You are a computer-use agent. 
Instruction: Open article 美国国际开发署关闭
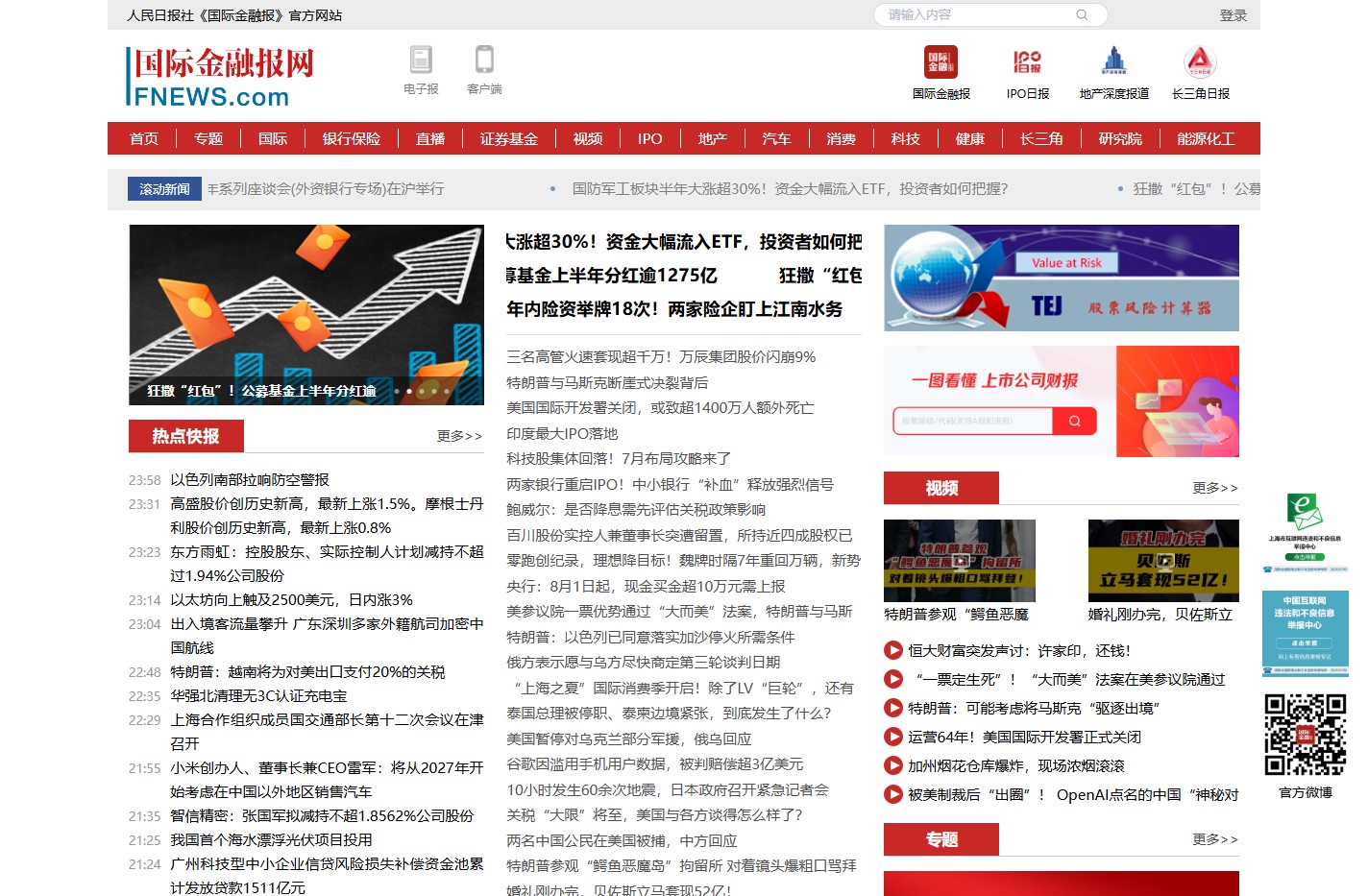click(660, 408)
